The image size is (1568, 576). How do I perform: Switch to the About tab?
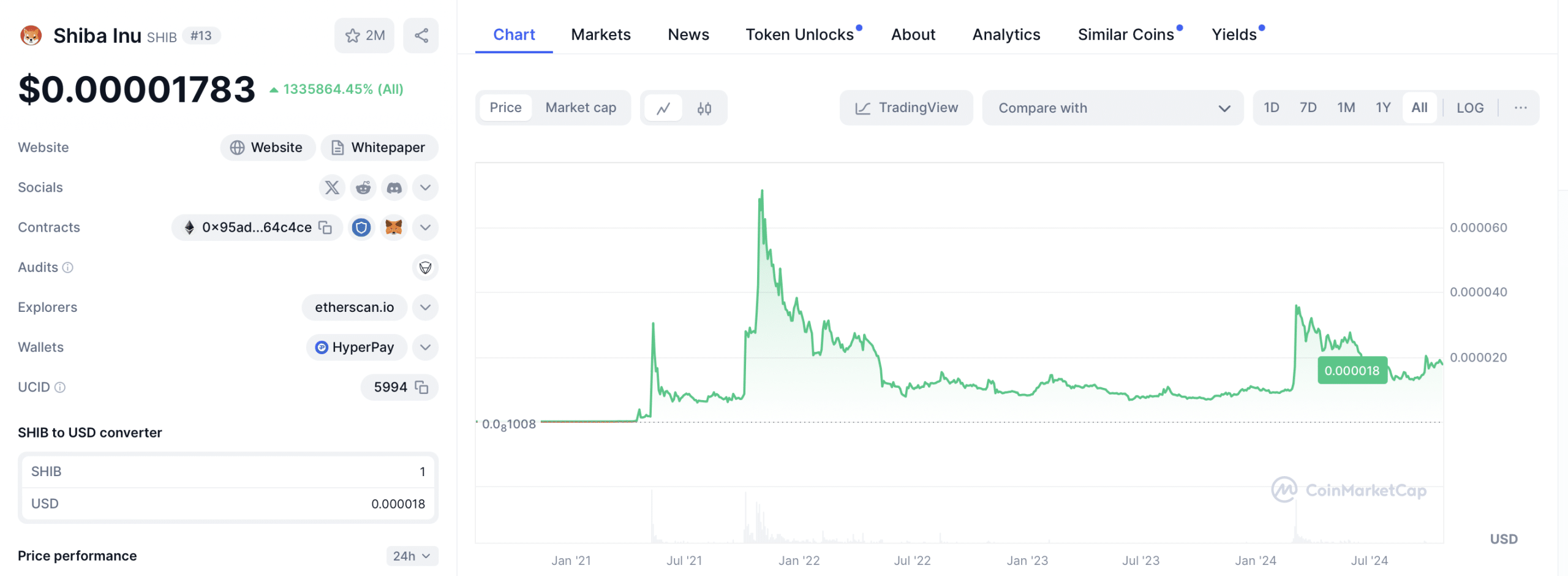point(913,35)
